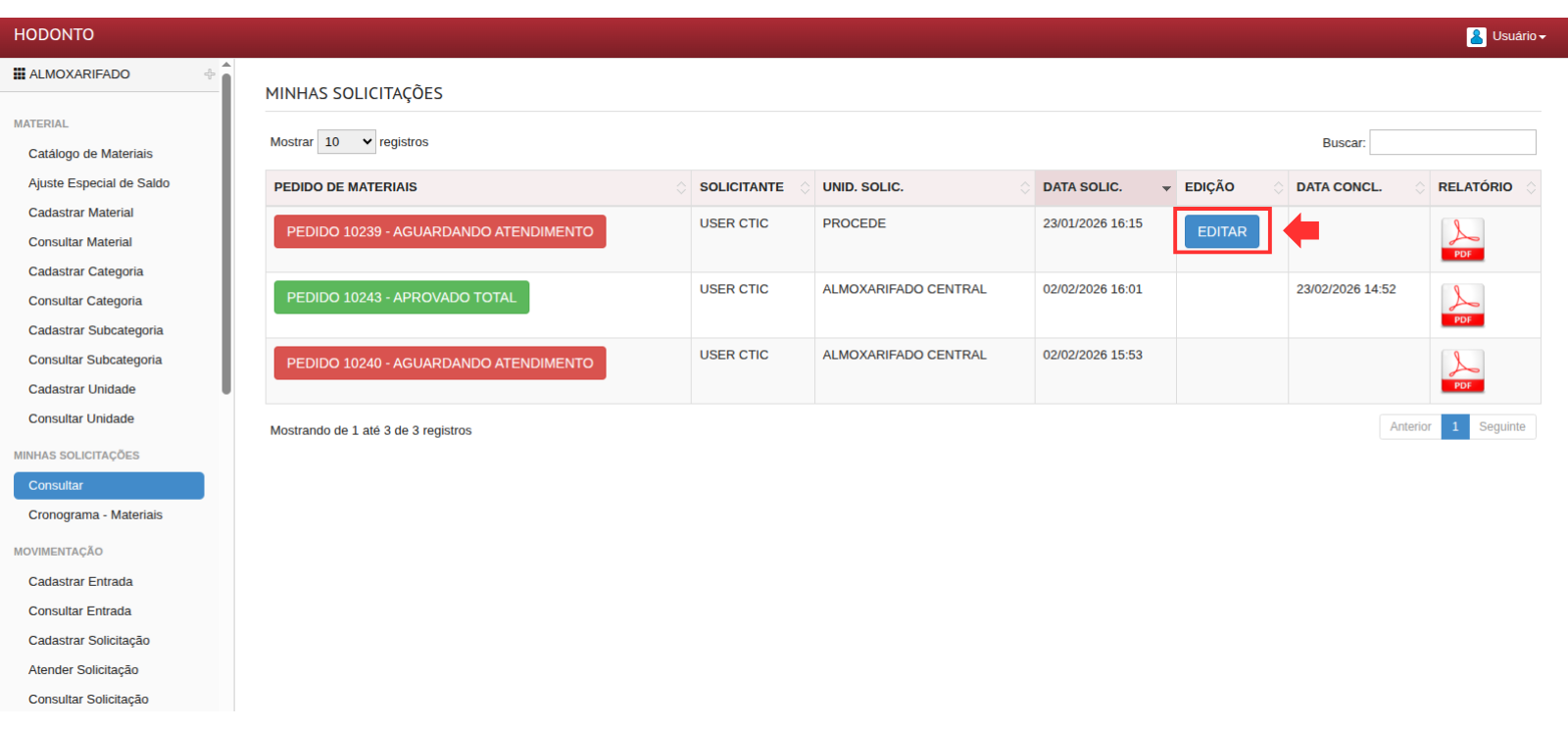Click Pedido 10243 Aprovado Total button
Image resolution: width=1568 pixels, height=729 pixels.
pos(401,298)
